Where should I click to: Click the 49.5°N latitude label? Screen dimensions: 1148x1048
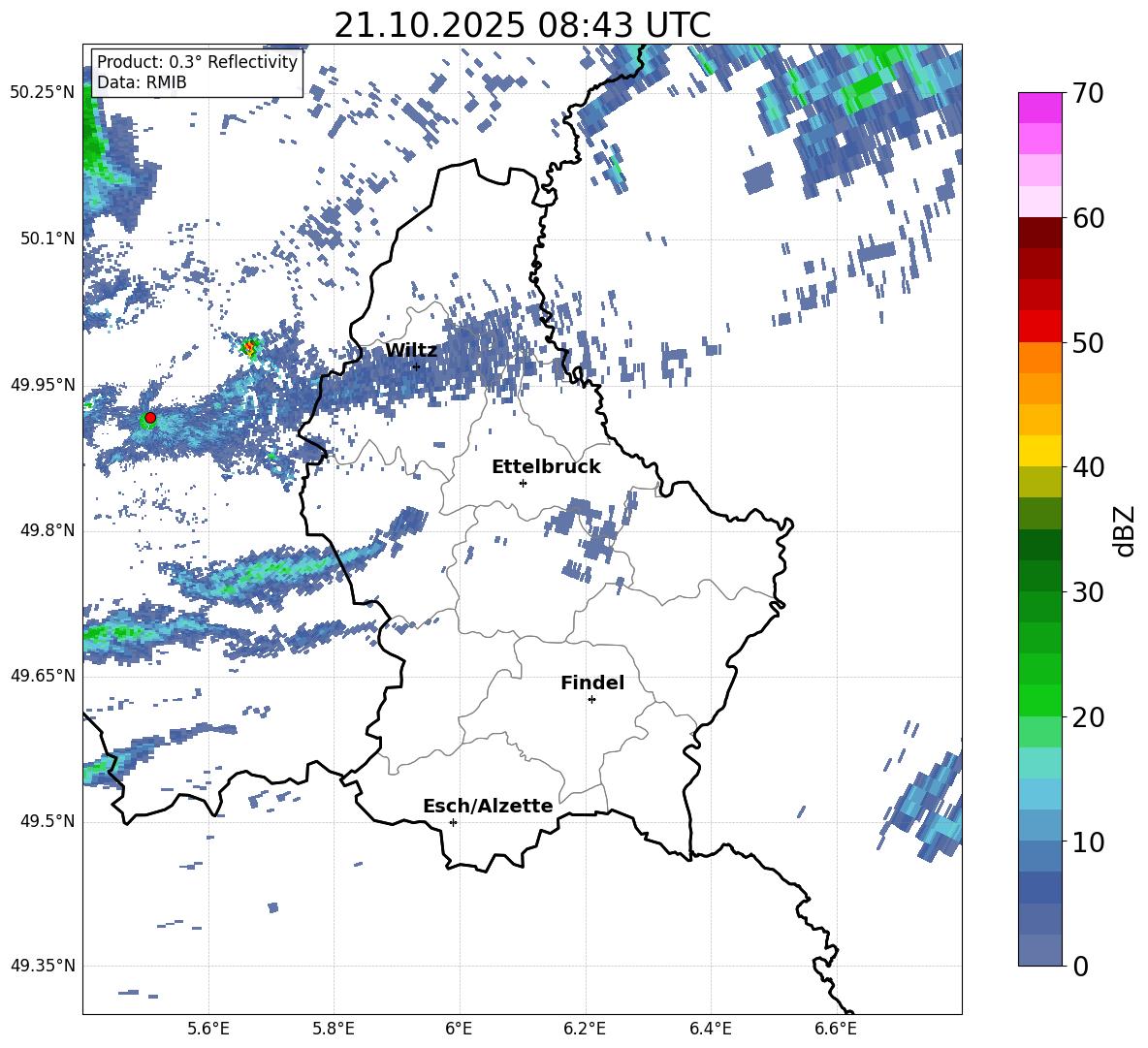48,821
